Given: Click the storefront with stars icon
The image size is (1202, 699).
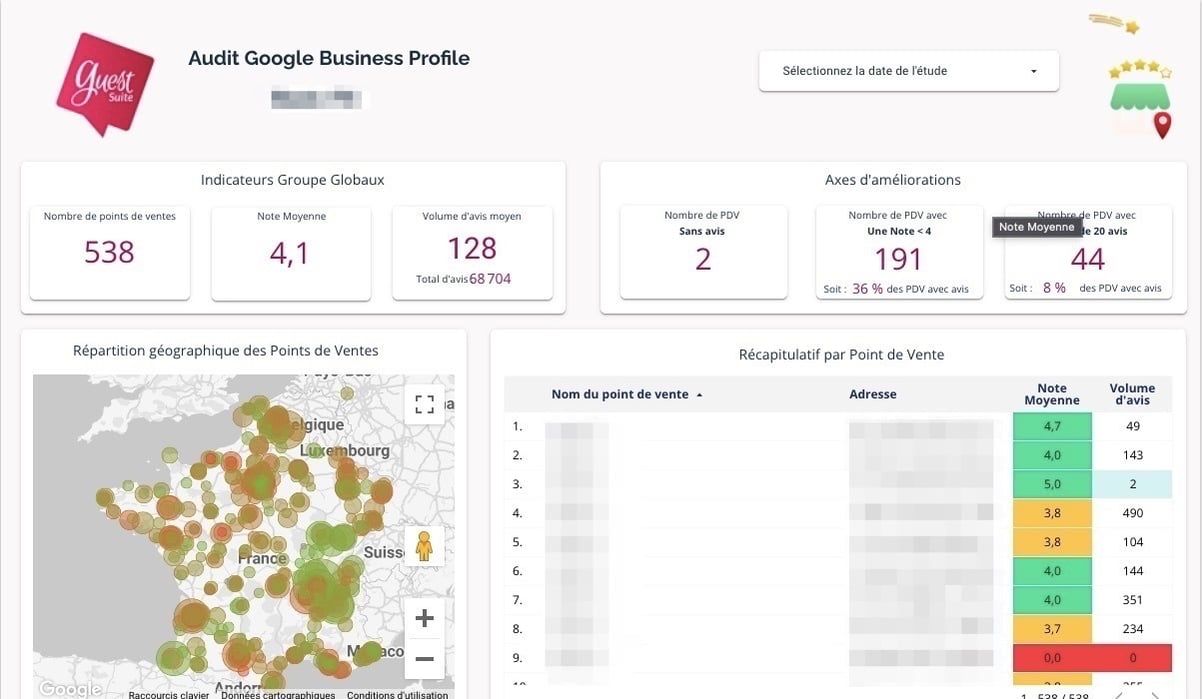Looking at the screenshot, I should [1140, 98].
